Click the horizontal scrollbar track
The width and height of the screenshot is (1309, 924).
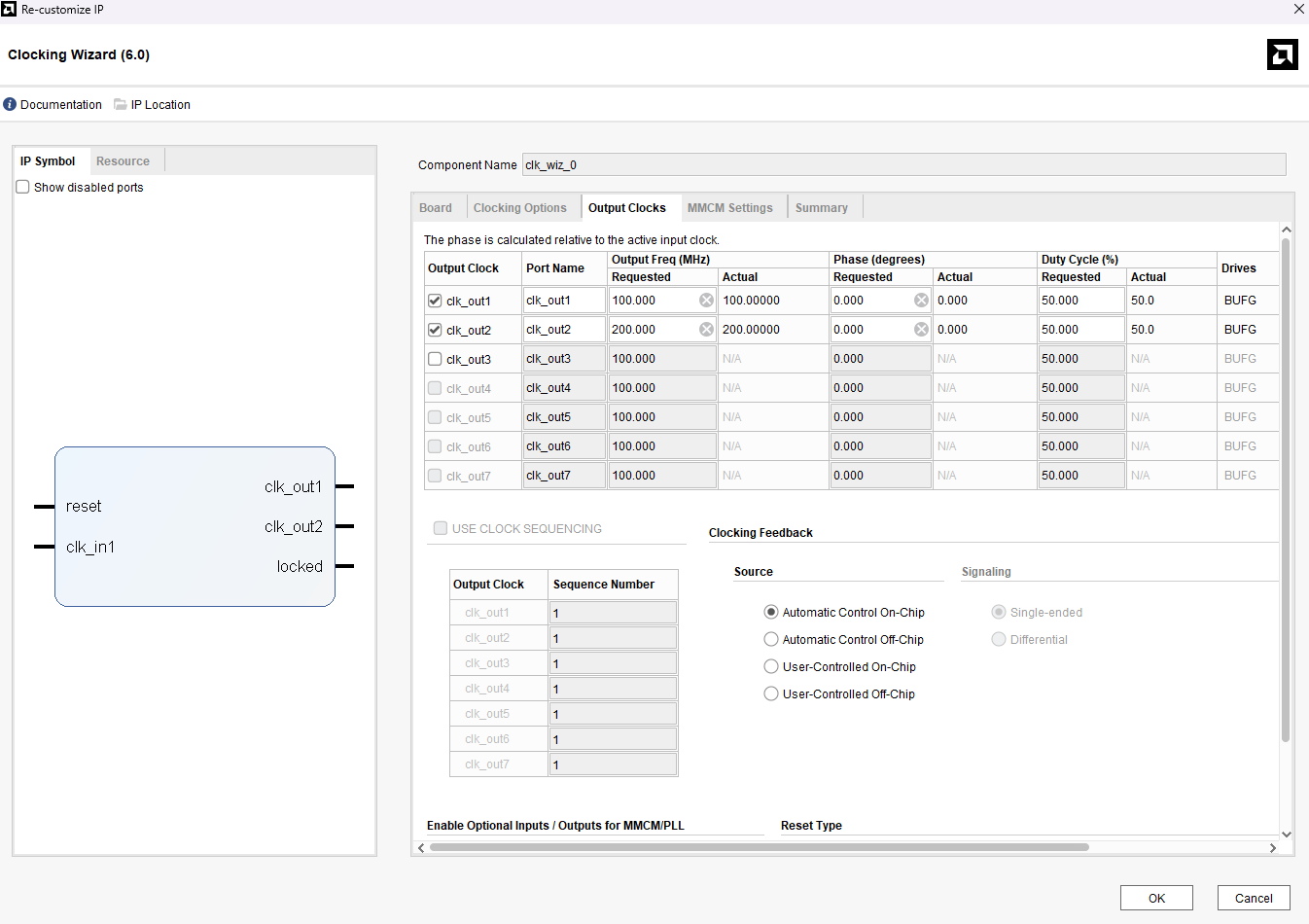pos(1177,847)
